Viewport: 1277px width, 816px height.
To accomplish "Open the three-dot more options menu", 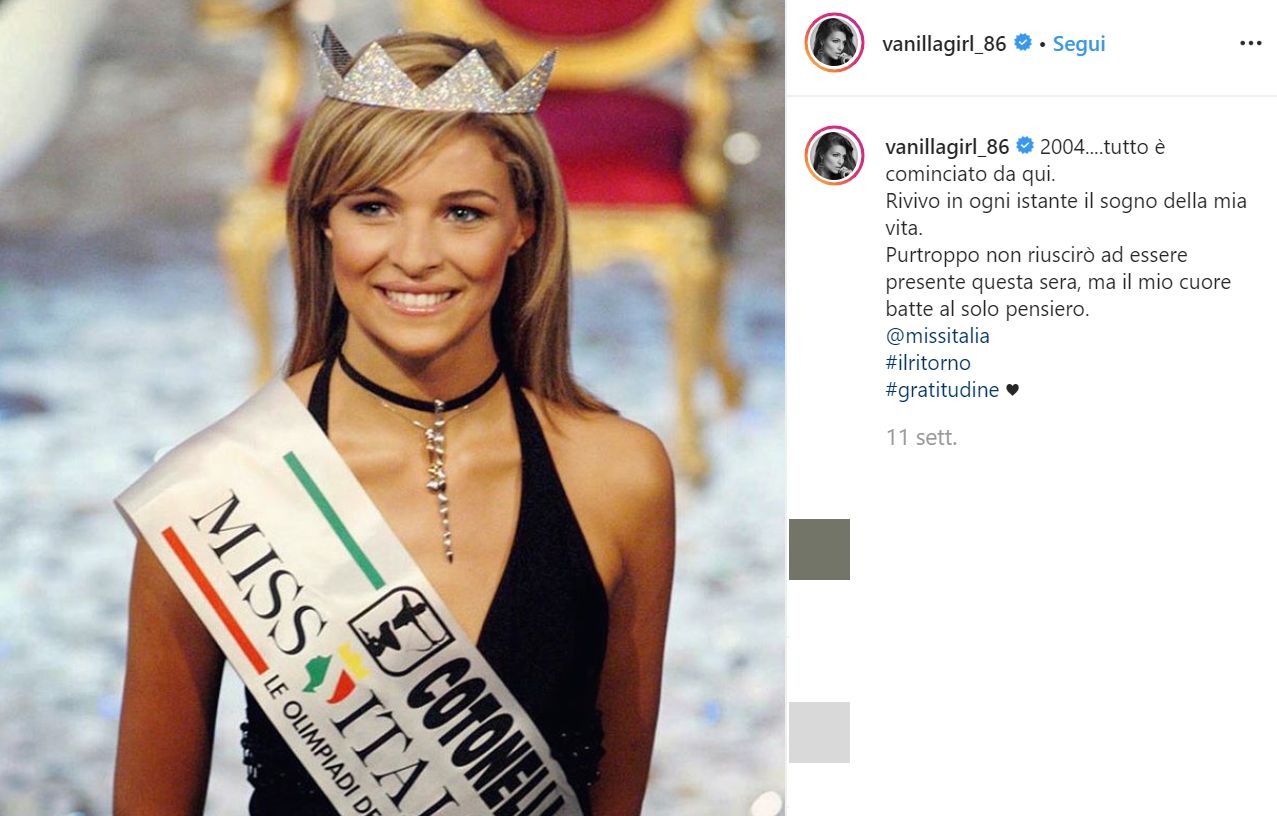I will point(1250,44).
